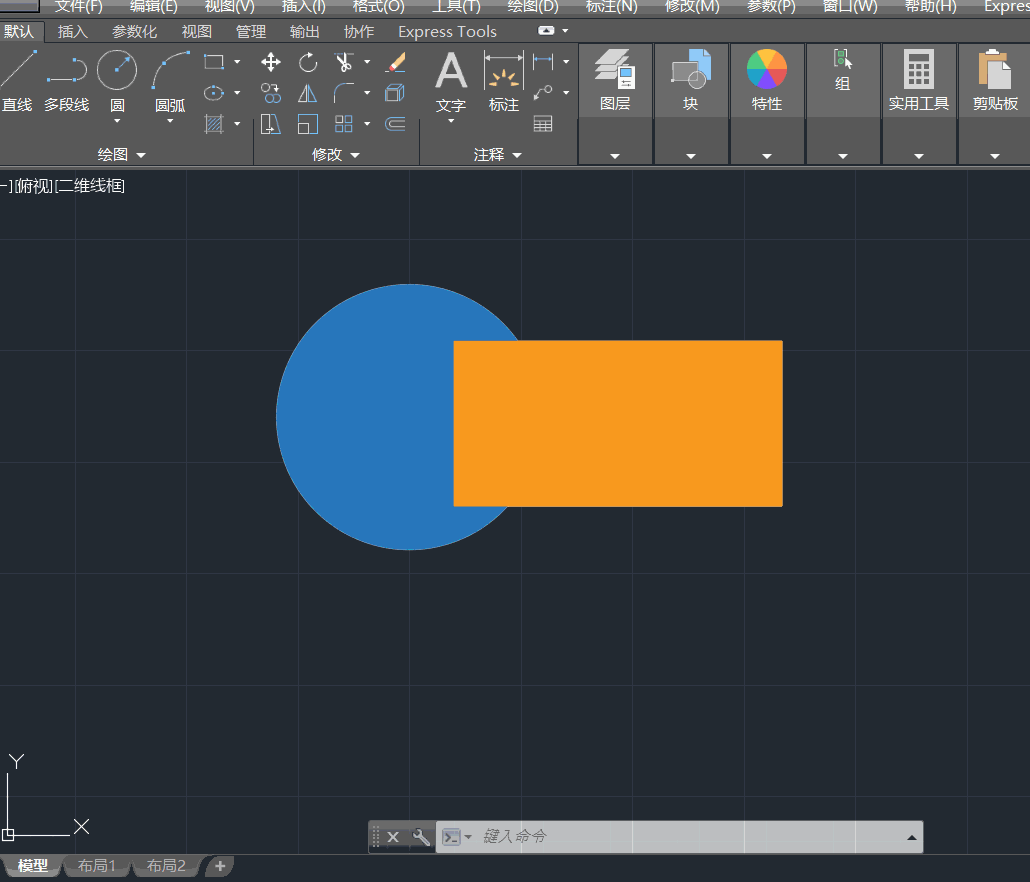Click the command line customize wrench
The width and height of the screenshot is (1030, 882).
click(x=421, y=837)
